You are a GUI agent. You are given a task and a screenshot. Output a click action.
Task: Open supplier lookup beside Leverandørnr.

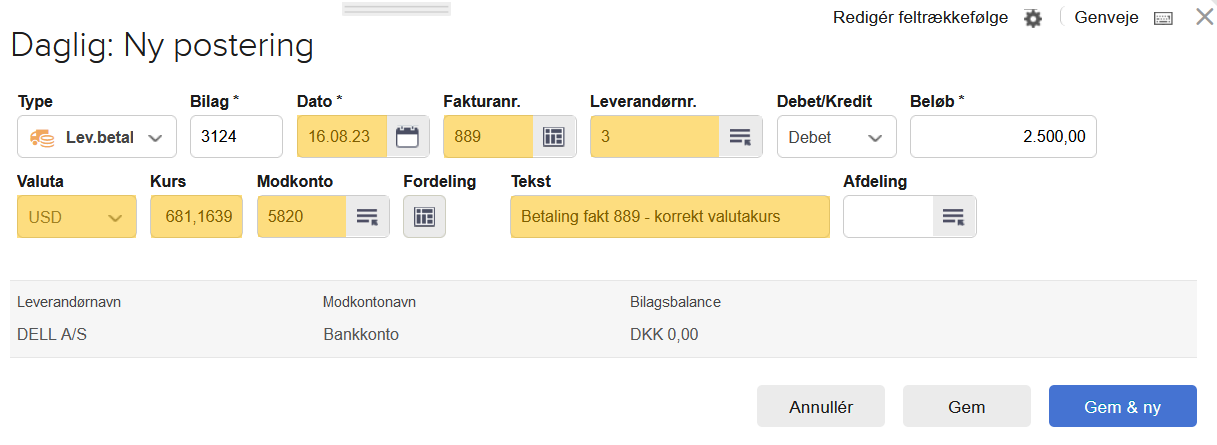pos(739,137)
